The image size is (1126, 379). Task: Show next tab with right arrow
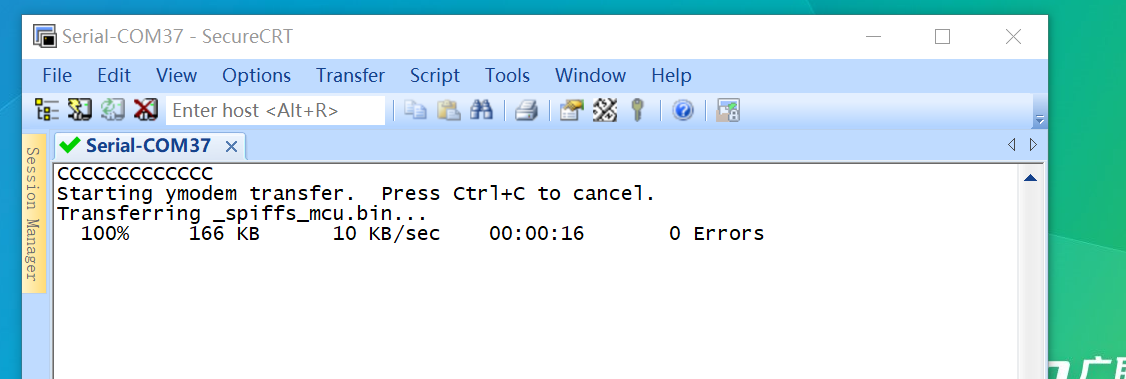point(1033,145)
